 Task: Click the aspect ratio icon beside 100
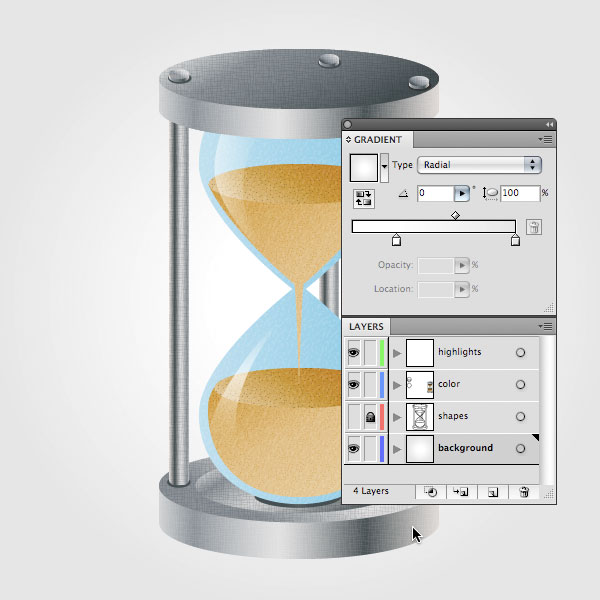pos(490,194)
